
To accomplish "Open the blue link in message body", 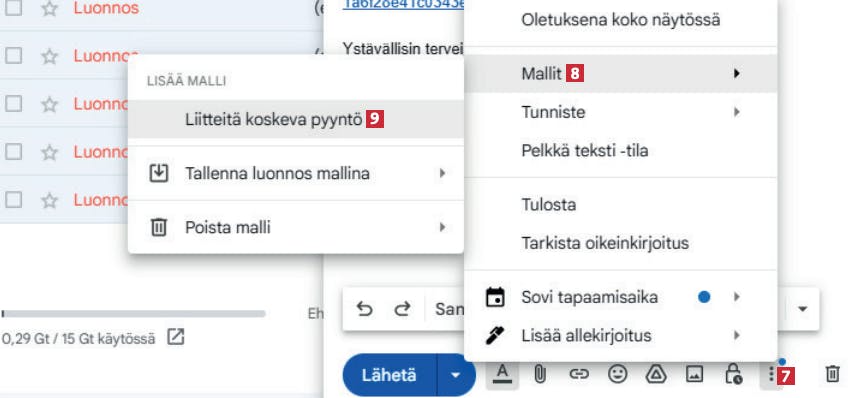I will pyautogui.click(x=403, y=4).
